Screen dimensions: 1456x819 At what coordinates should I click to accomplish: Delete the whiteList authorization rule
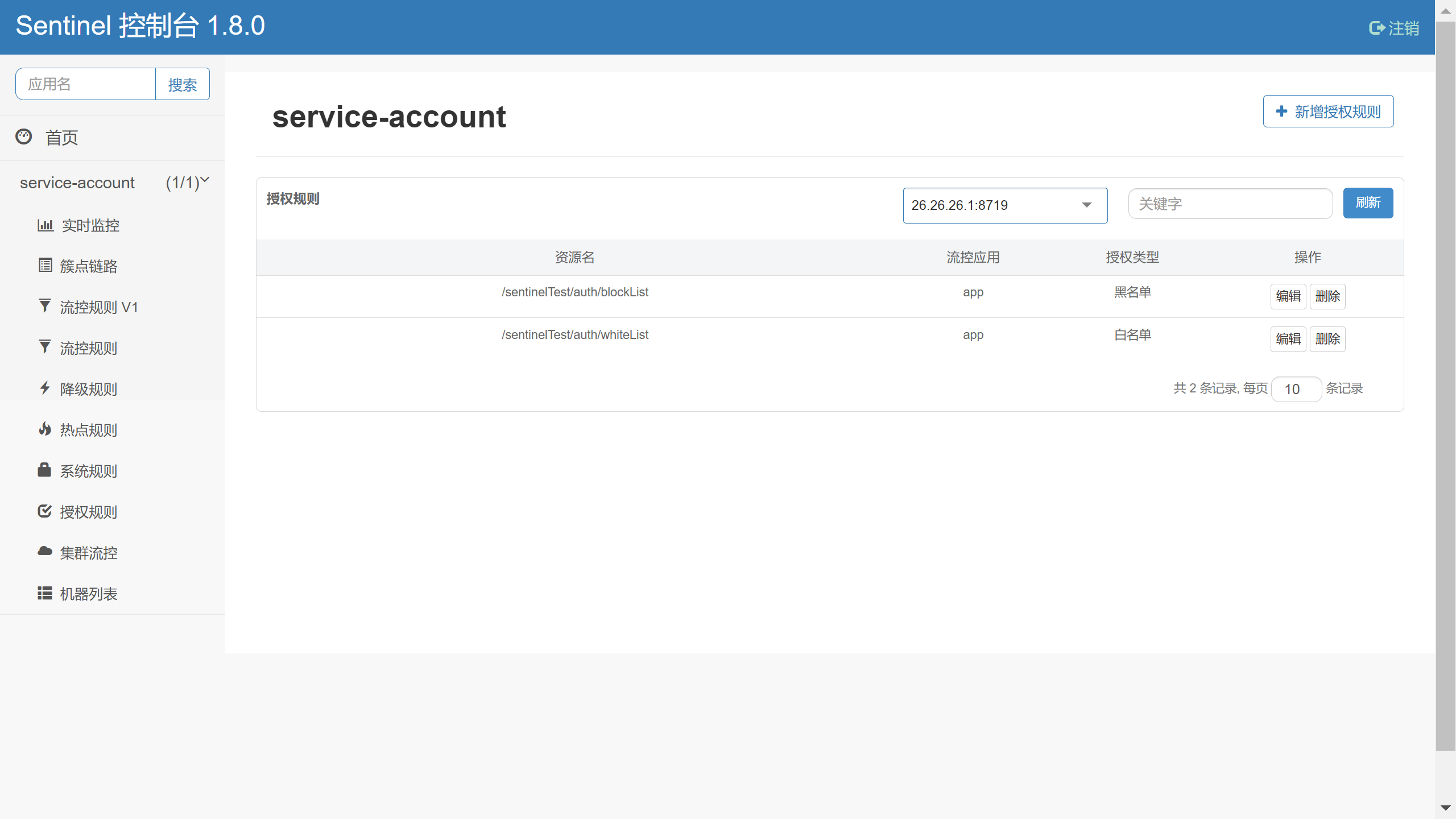coord(1327,339)
